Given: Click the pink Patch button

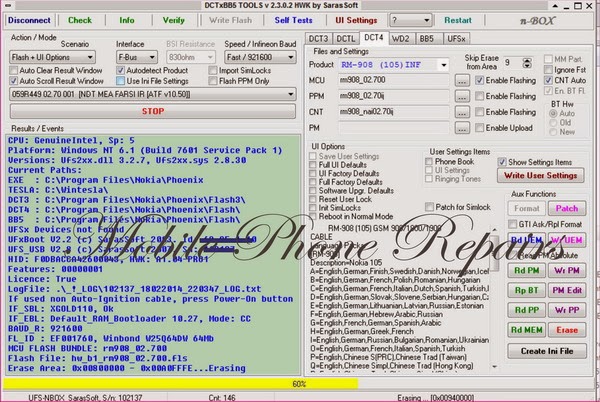Looking at the screenshot, I should coord(567,208).
